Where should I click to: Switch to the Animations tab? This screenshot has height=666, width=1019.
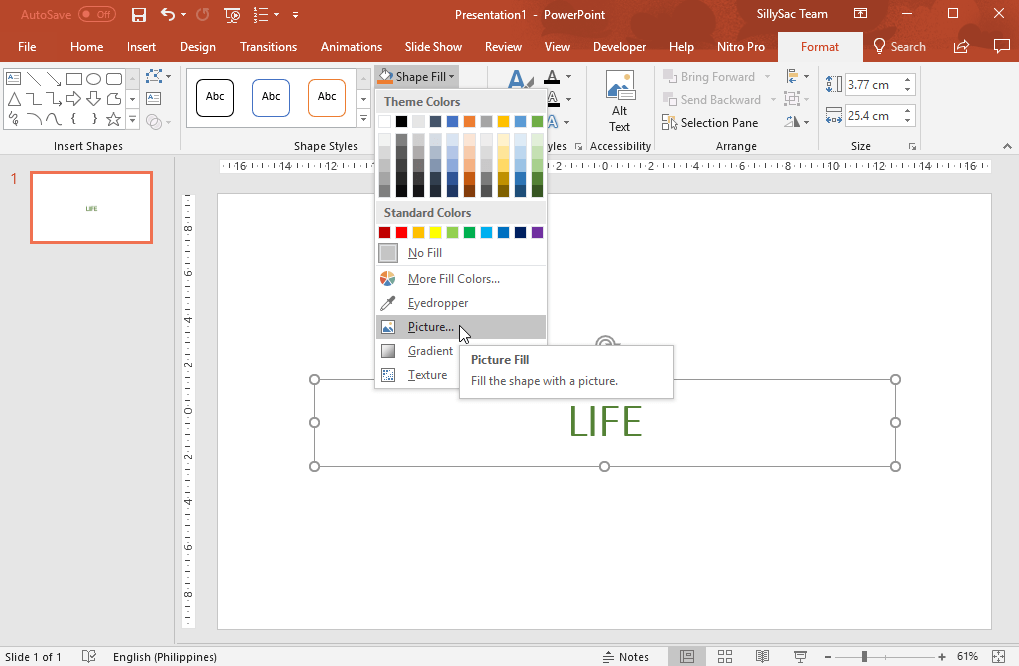(351, 46)
